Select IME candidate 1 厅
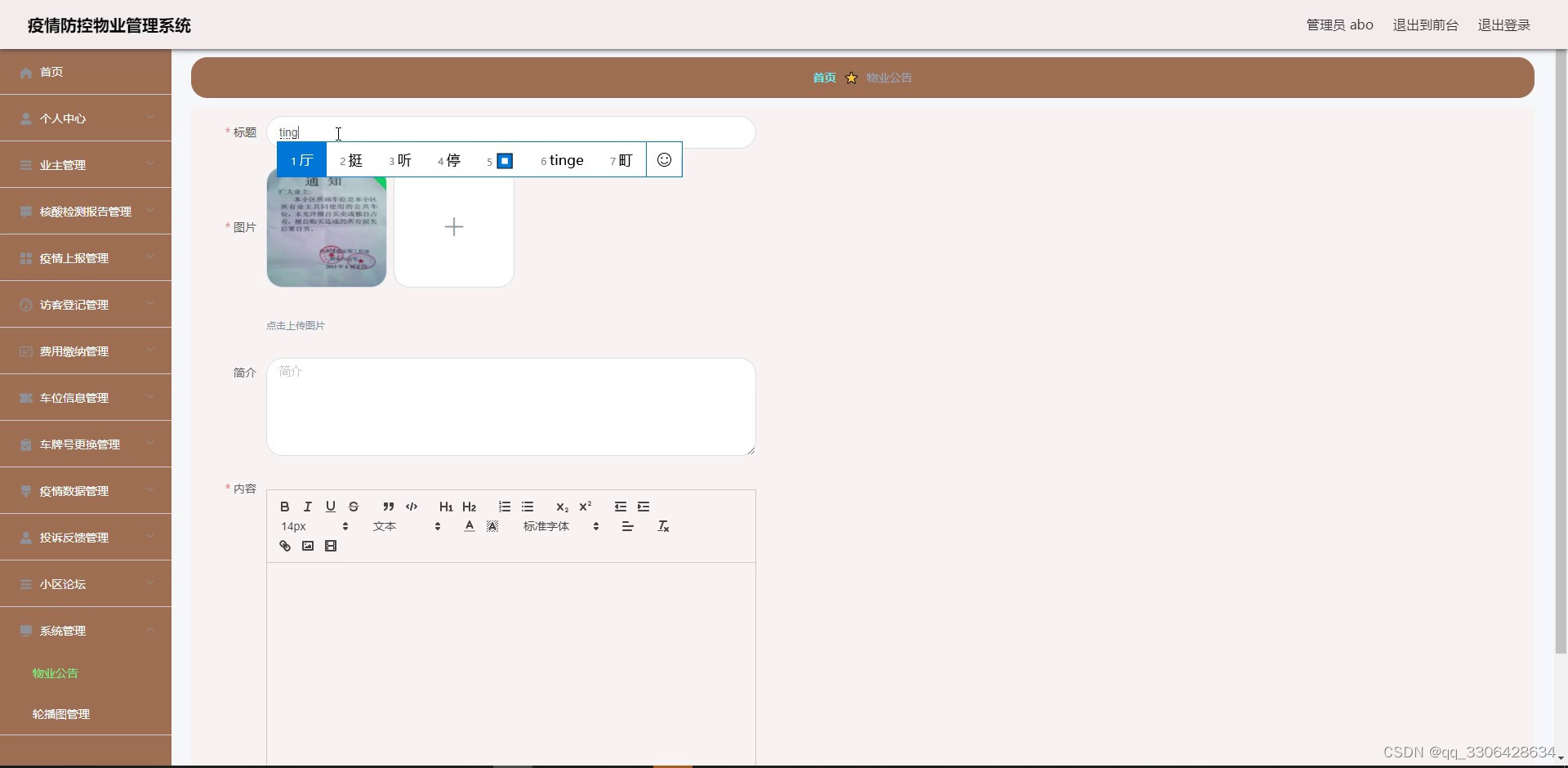The height and width of the screenshot is (768, 1568). [302, 160]
